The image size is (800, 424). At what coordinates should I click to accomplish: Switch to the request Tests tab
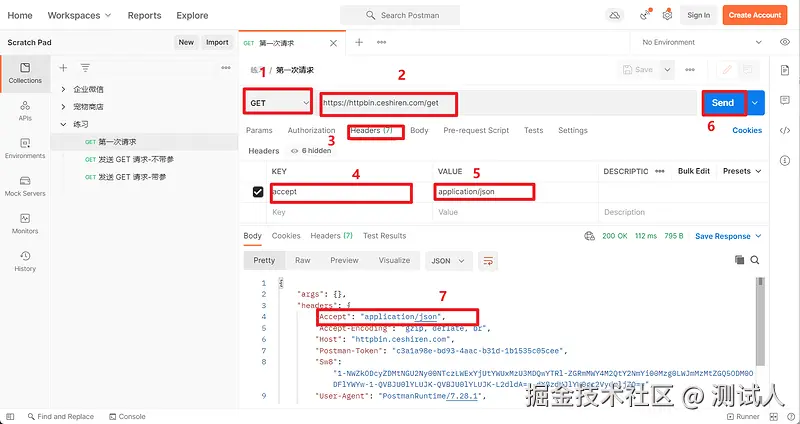(534, 131)
